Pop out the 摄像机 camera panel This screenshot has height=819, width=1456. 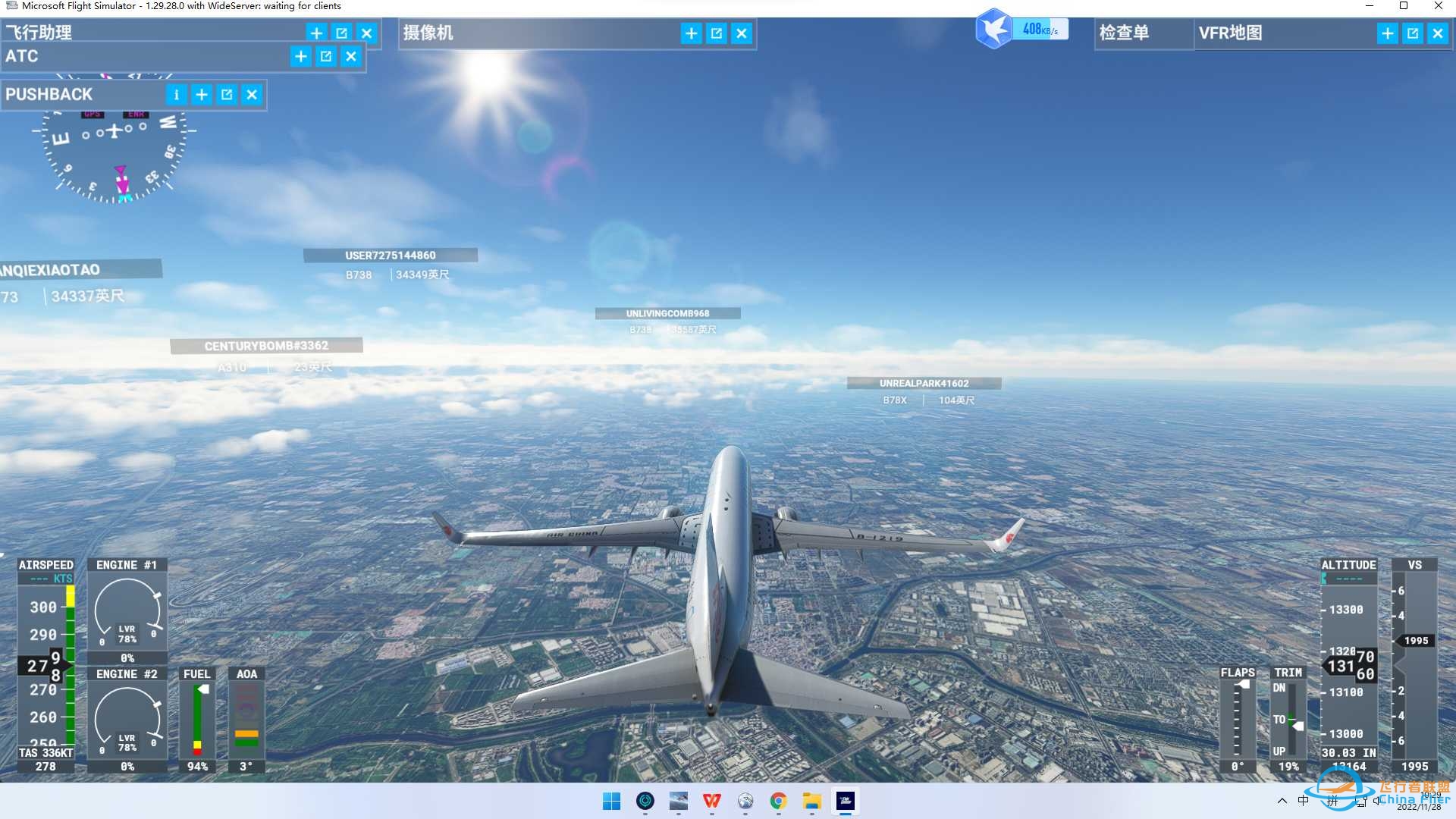coord(717,33)
